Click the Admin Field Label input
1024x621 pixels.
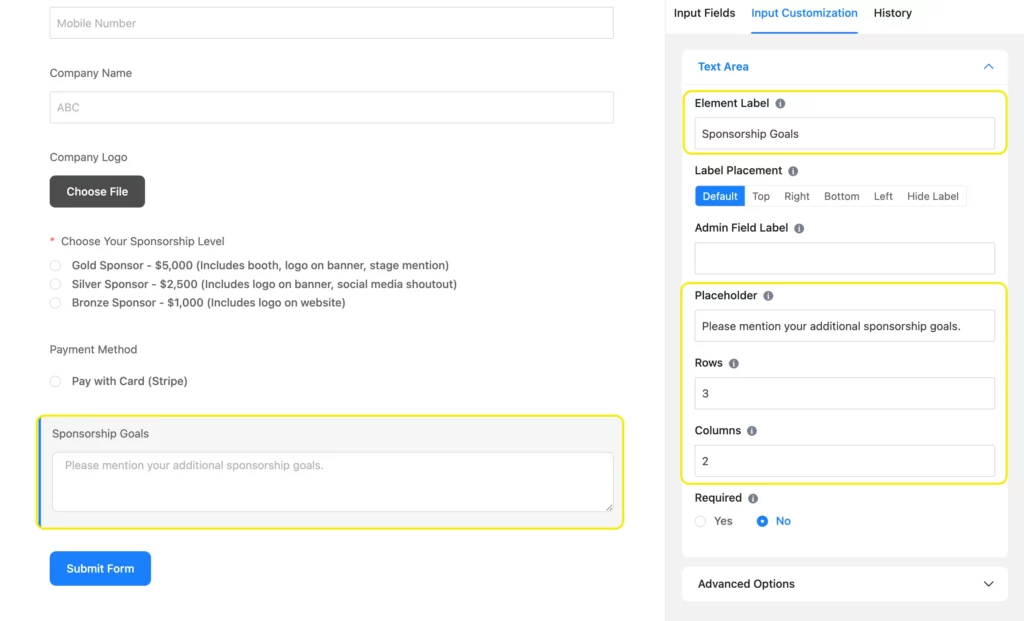844,258
